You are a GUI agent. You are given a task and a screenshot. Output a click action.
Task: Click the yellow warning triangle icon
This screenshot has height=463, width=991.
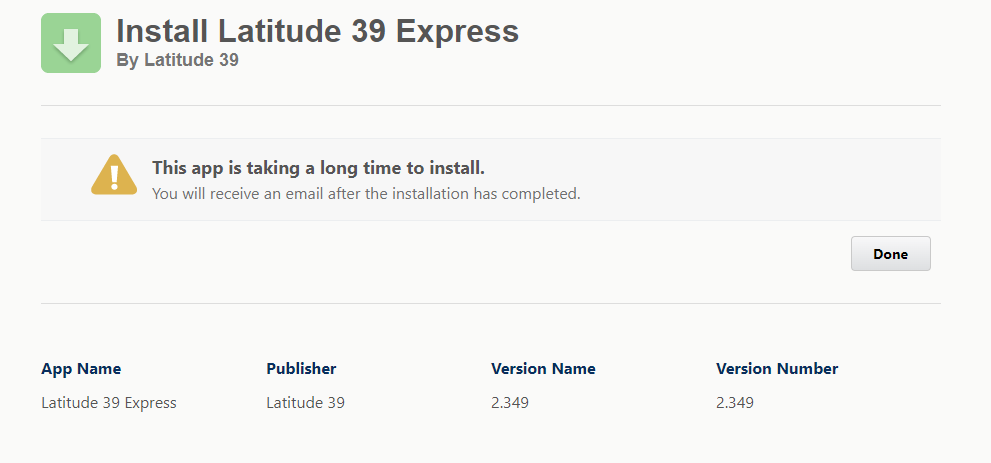pos(114,175)
